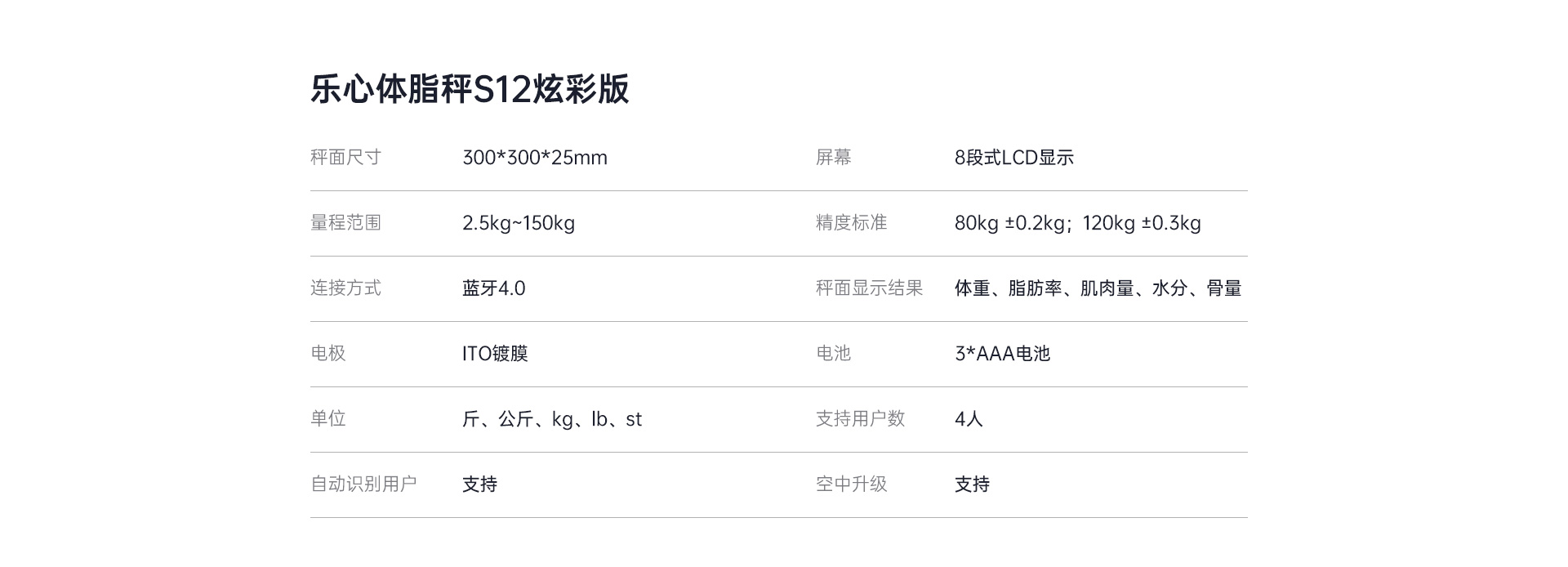Screen dimensions: 1568x567
Task: Click the 蓝牙4.0 value
Action: tap(493, 288)
